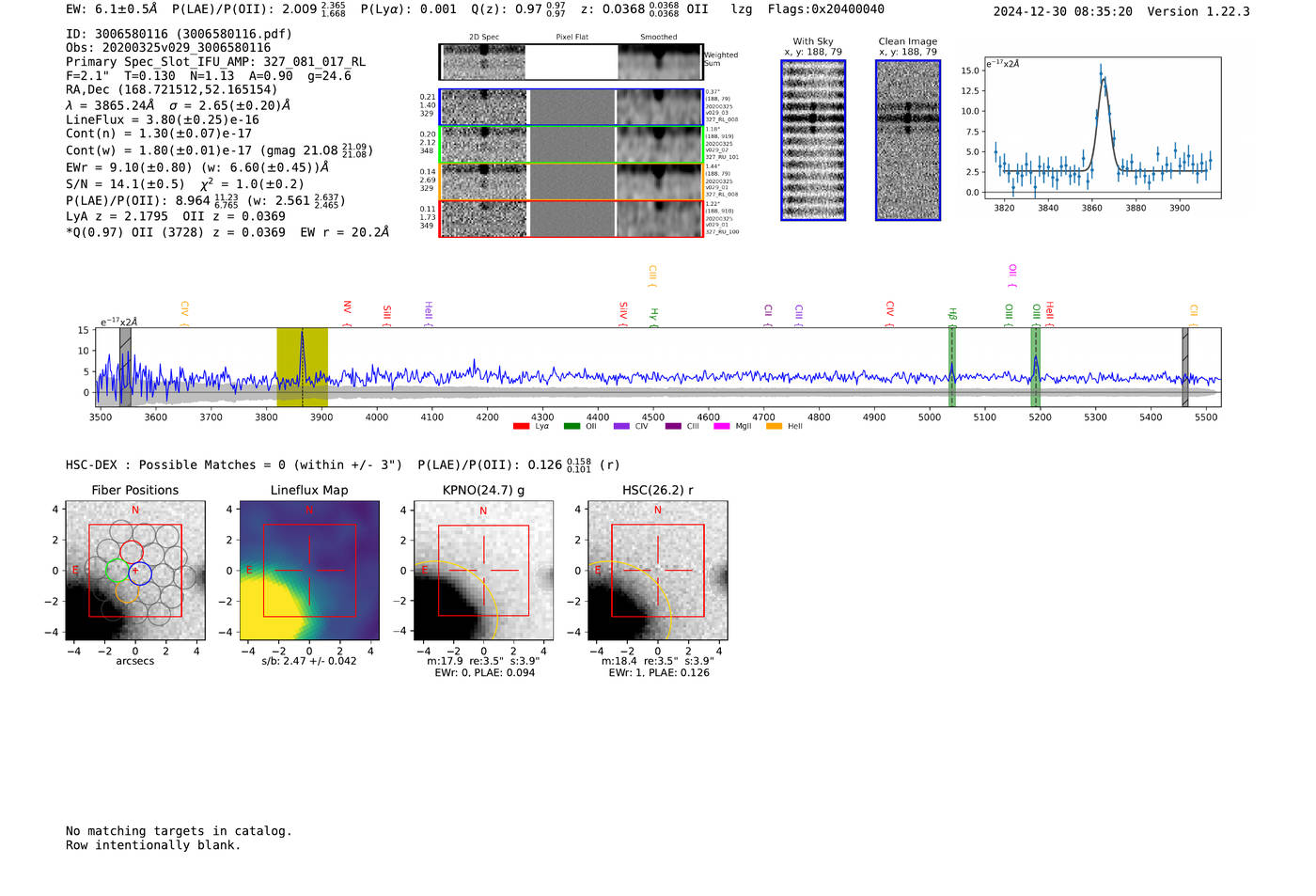Image resolution: width=1316 pixels, height=896 pixels.
Task: Select the red-bordered fiber spectrum row
Action: [x=571, y=218]
